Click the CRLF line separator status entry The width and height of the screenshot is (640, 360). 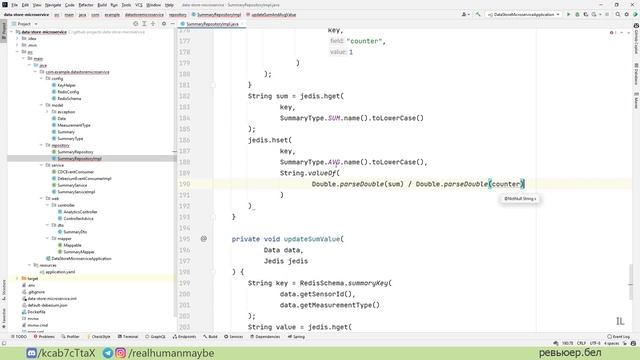click(581, 343)
